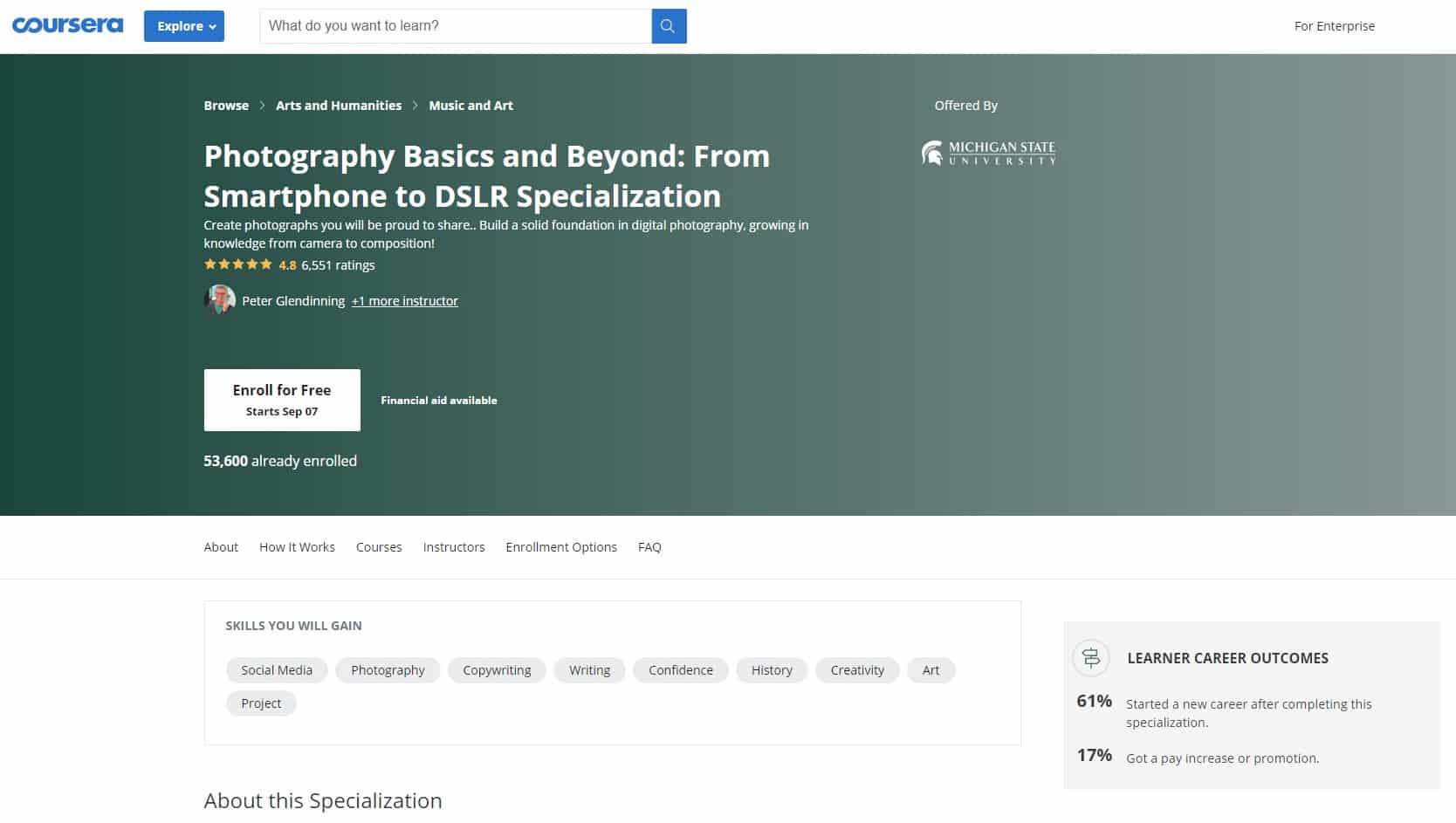Switch to the How It Works tab
Screen dimensions: 1456x823
coord(297,547)
